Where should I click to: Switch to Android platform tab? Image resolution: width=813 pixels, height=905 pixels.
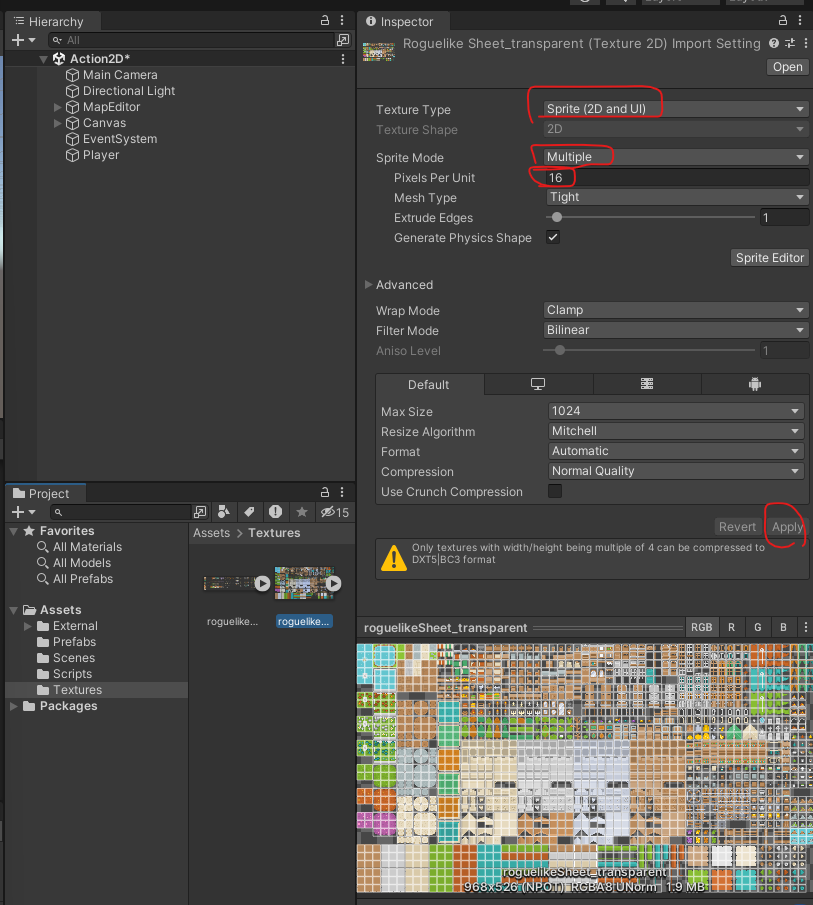click(x=755, y=384)
